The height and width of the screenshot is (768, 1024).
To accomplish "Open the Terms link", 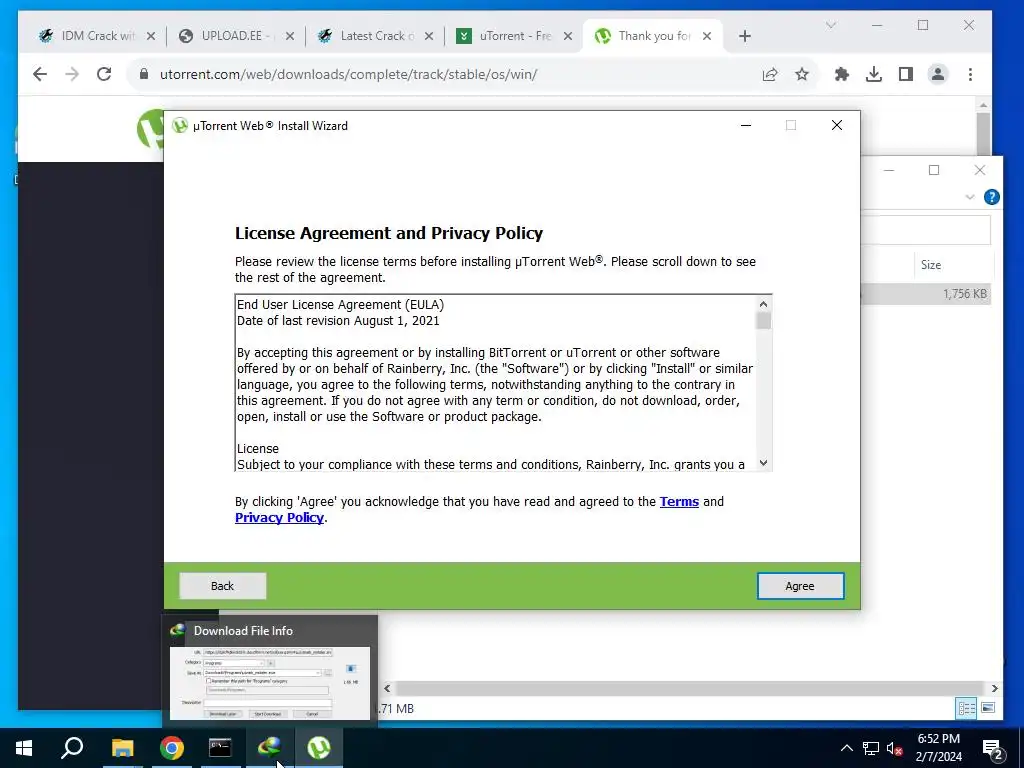I will pos(679,502).
